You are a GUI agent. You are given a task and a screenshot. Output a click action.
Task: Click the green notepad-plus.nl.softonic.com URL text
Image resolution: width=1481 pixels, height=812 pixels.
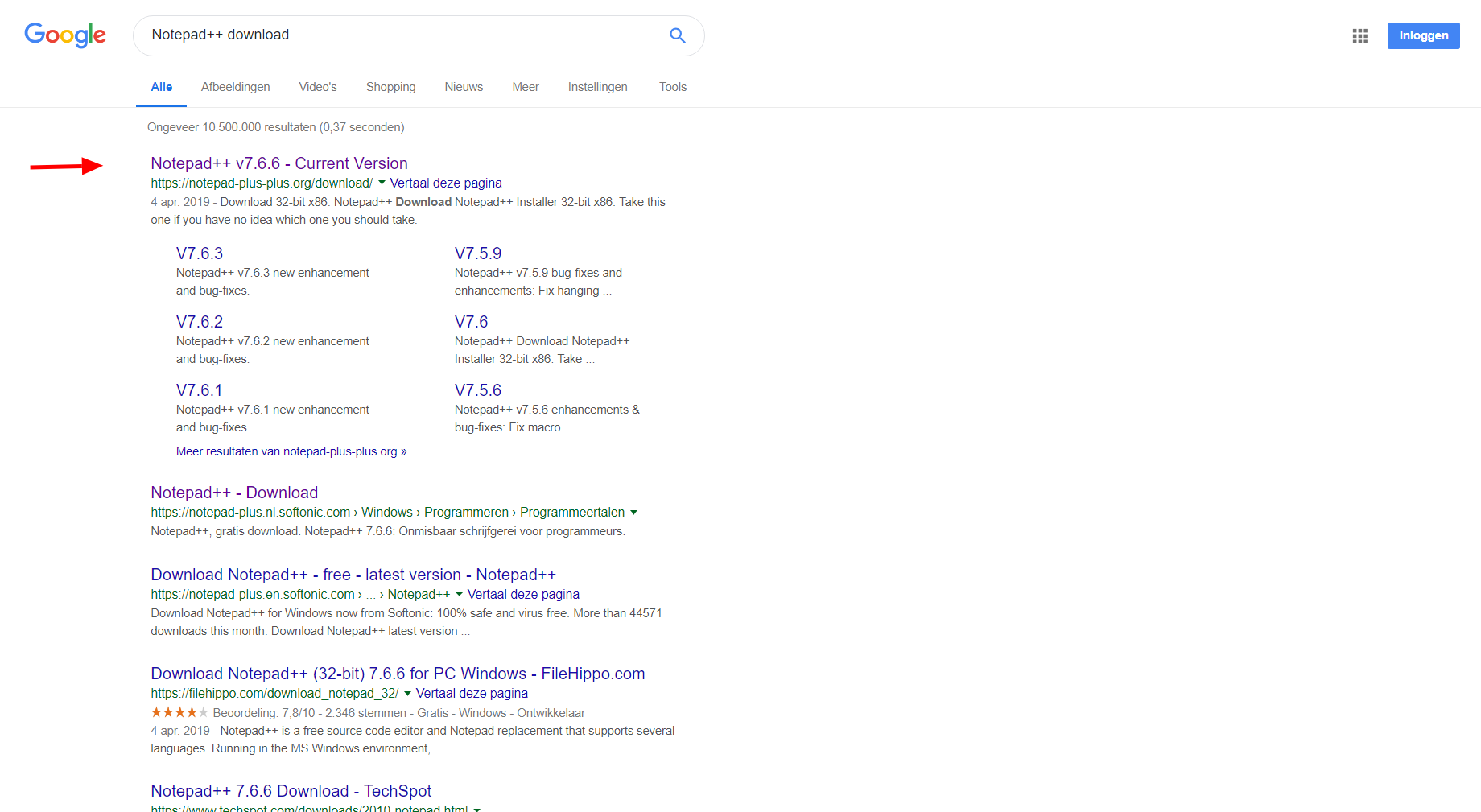[250, 513]
